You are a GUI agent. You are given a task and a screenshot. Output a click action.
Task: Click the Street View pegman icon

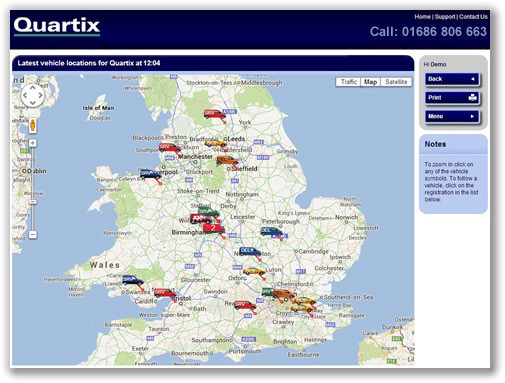[32, 125]
